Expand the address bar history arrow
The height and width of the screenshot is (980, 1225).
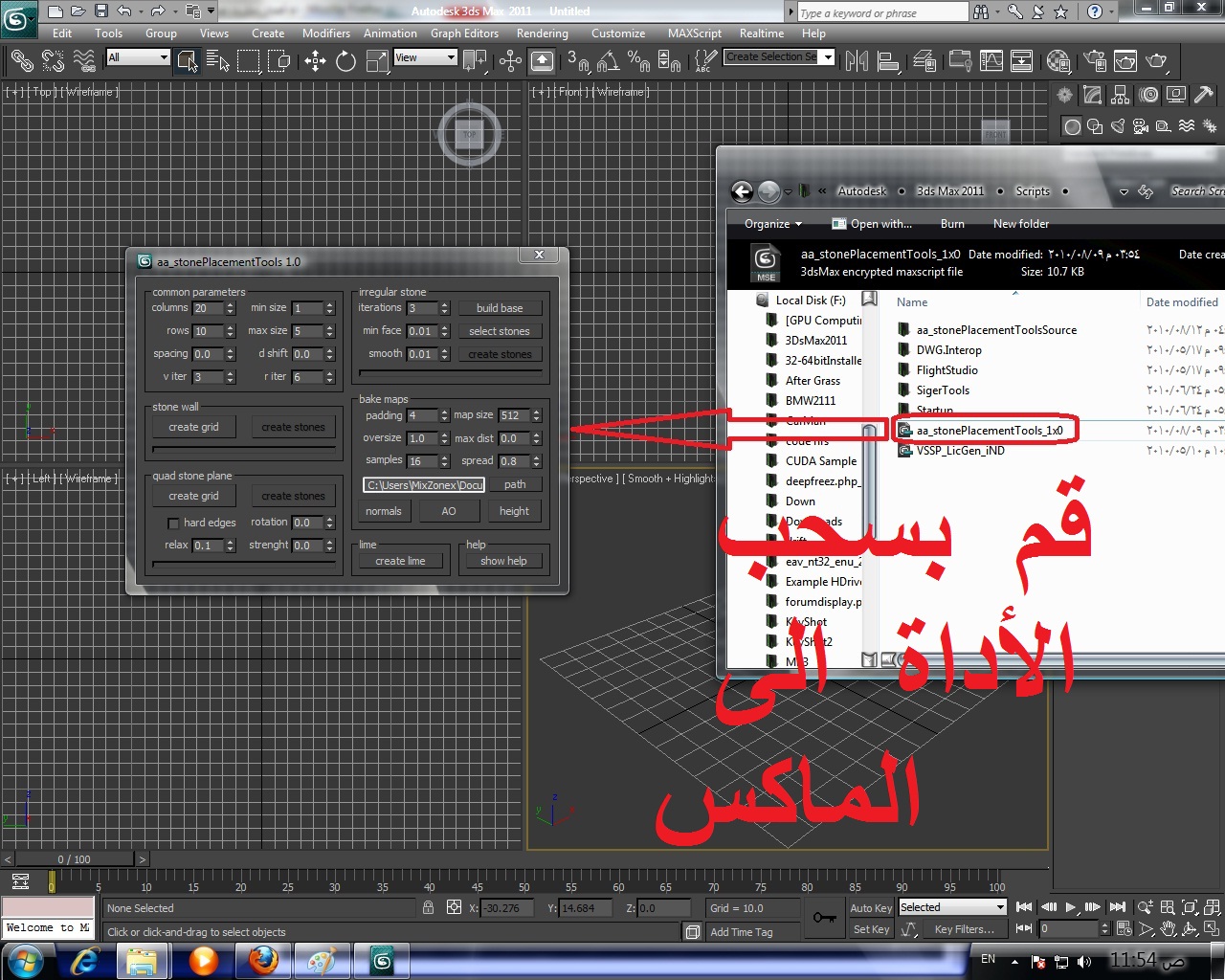pos(1124,191)
